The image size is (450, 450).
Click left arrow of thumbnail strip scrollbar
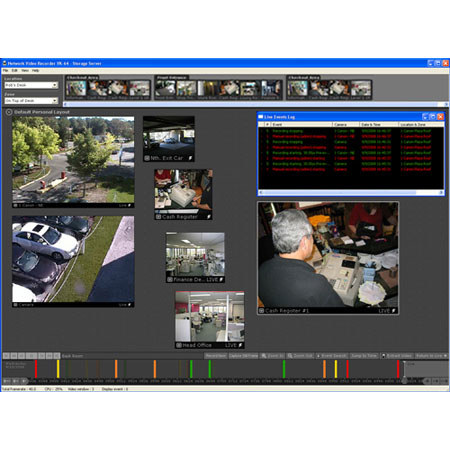[65, 104]
